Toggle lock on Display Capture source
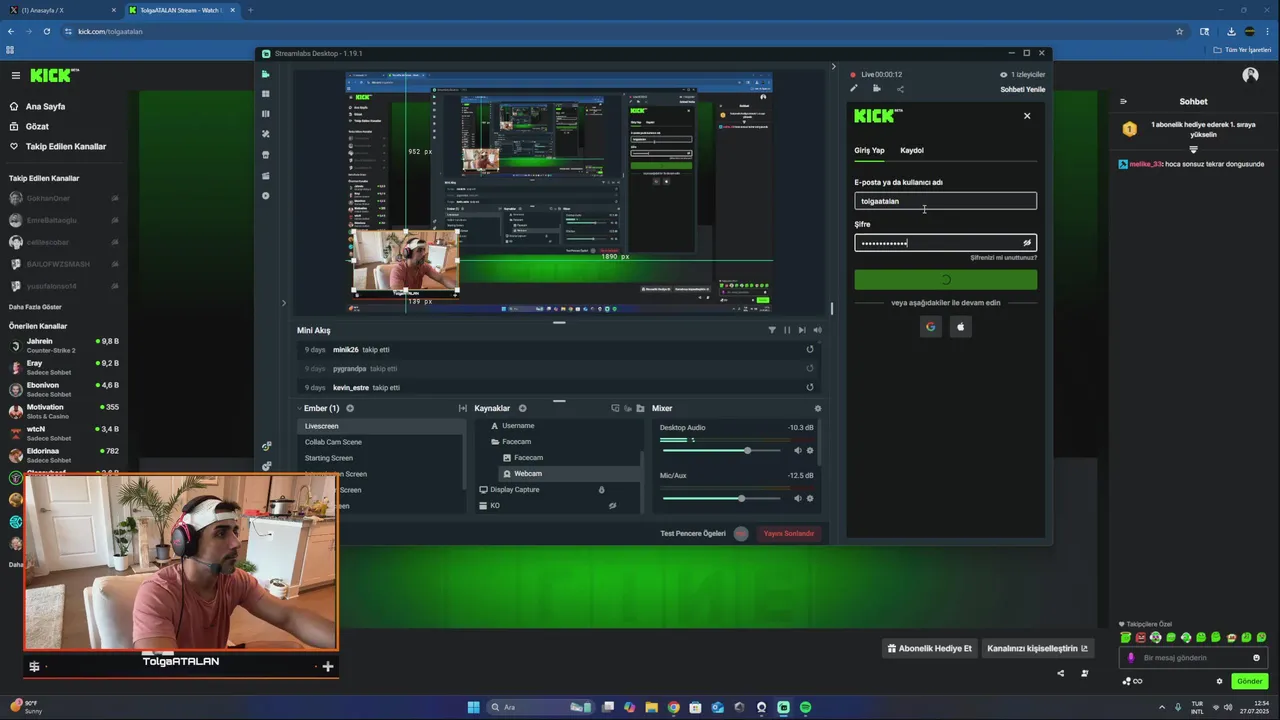This screenshot has height=720, width=1280. click(601, 490)
